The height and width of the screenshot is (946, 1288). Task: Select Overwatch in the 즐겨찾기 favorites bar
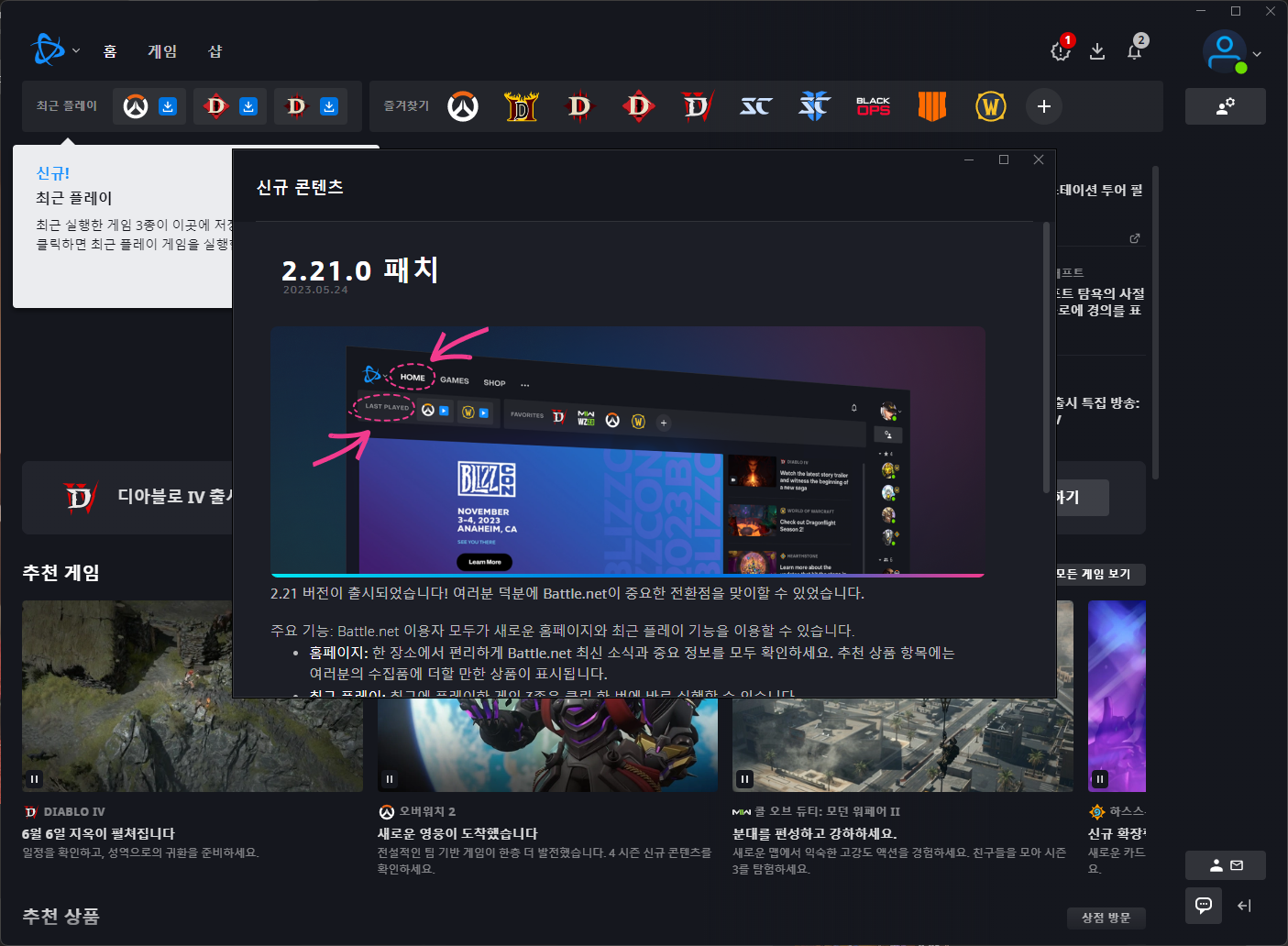463,106
